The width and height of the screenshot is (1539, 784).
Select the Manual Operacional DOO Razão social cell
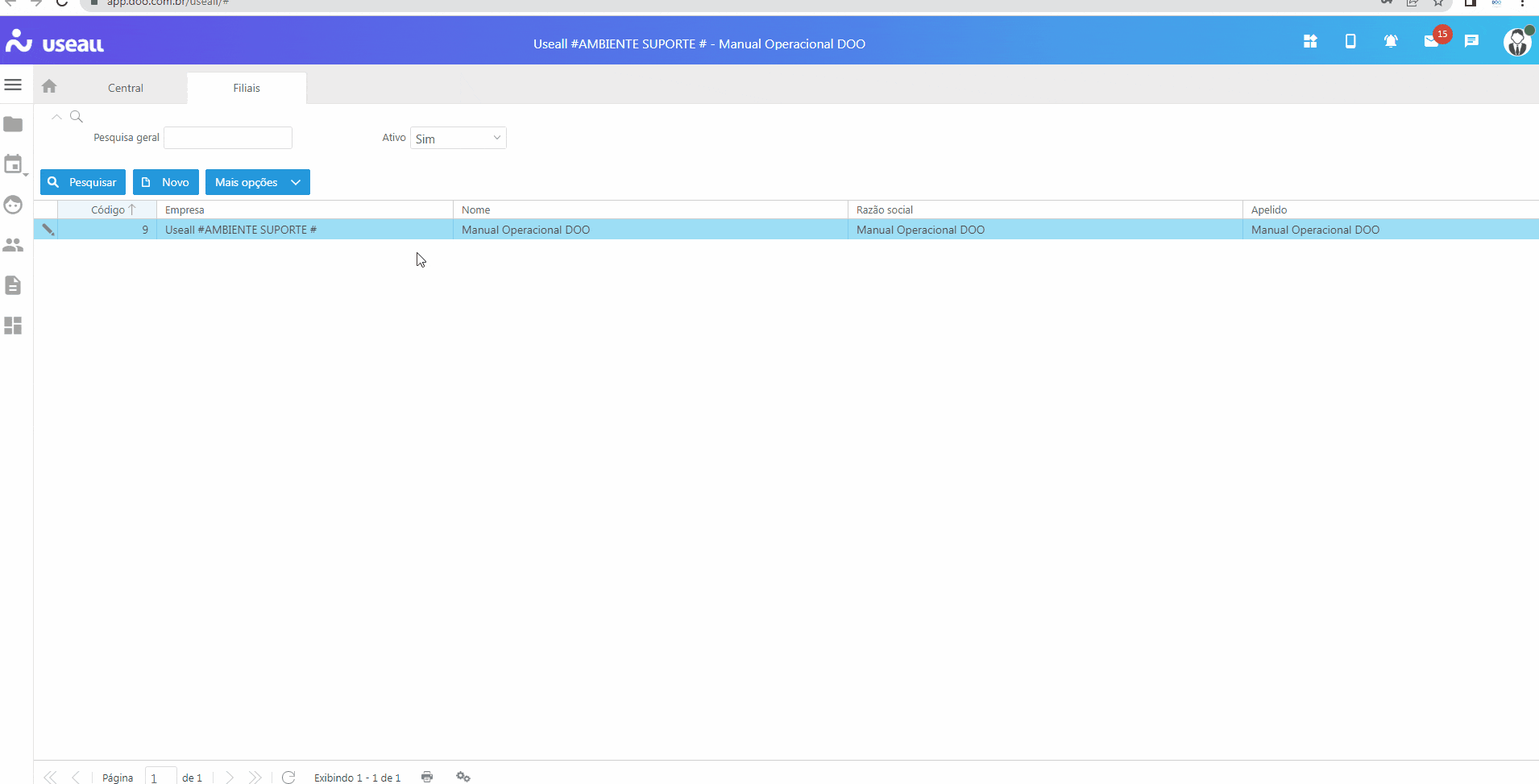coord(1045,230)
